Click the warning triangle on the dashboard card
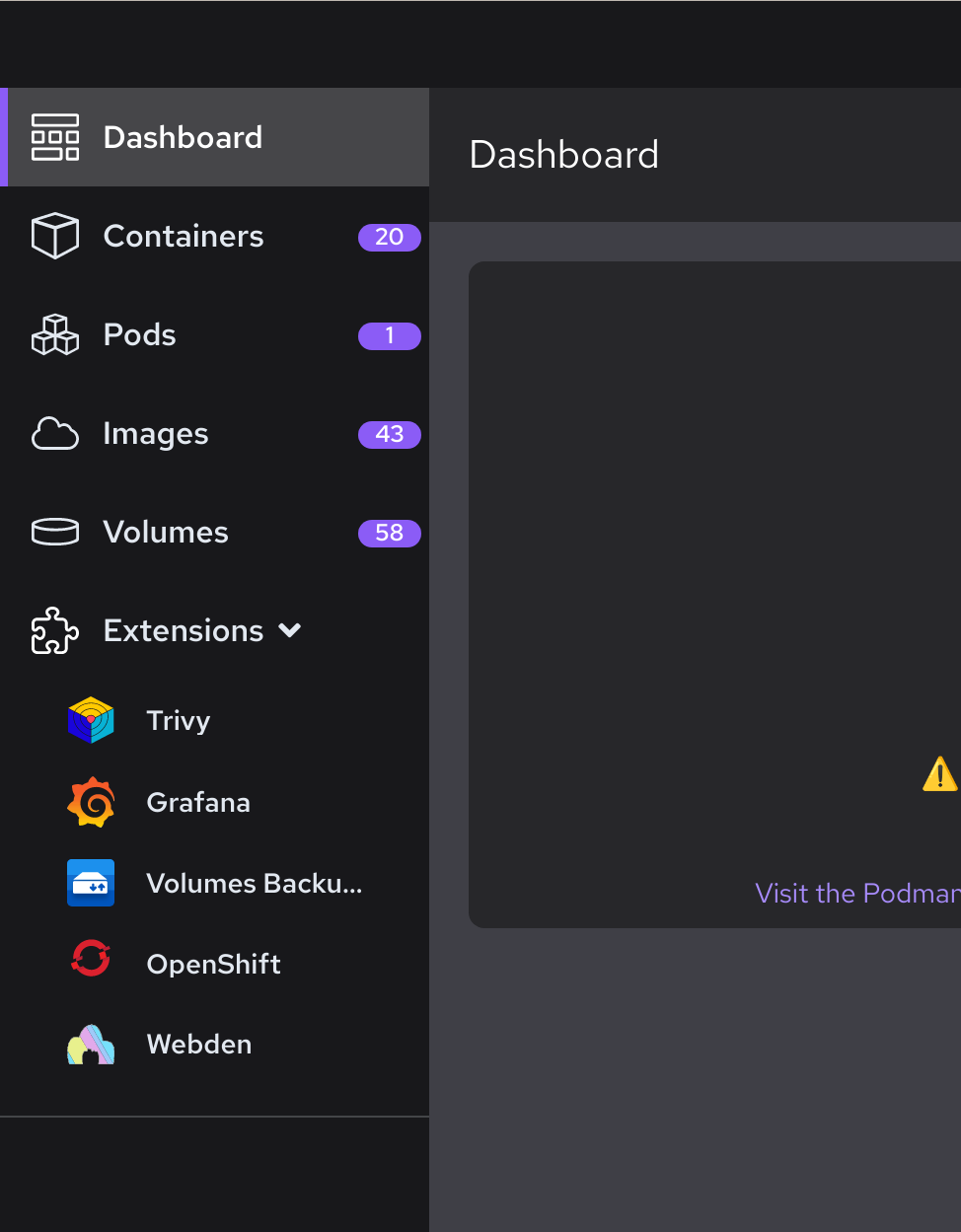The width and height of the screenshot is (961, 1232). click(x=939, y=774)
